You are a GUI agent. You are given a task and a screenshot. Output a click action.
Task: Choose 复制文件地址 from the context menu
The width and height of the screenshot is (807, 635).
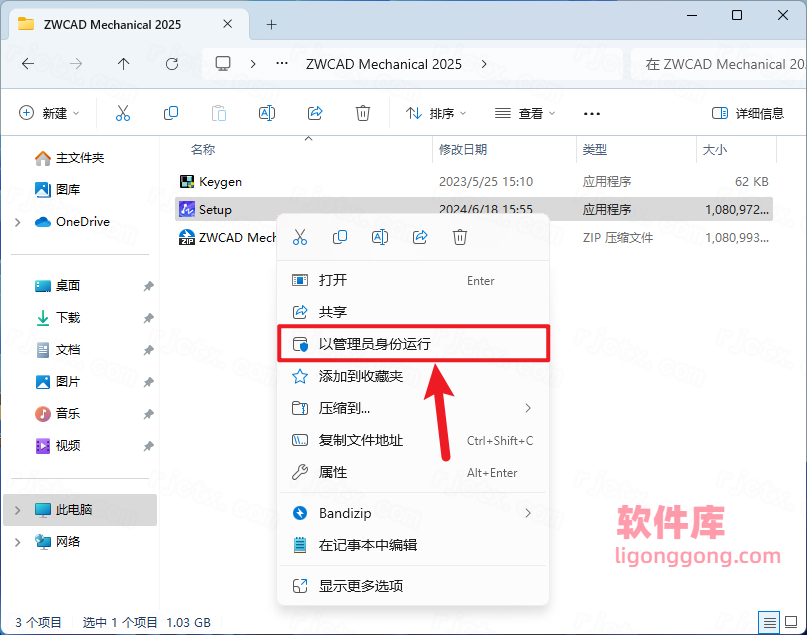(x=413, y=440)
